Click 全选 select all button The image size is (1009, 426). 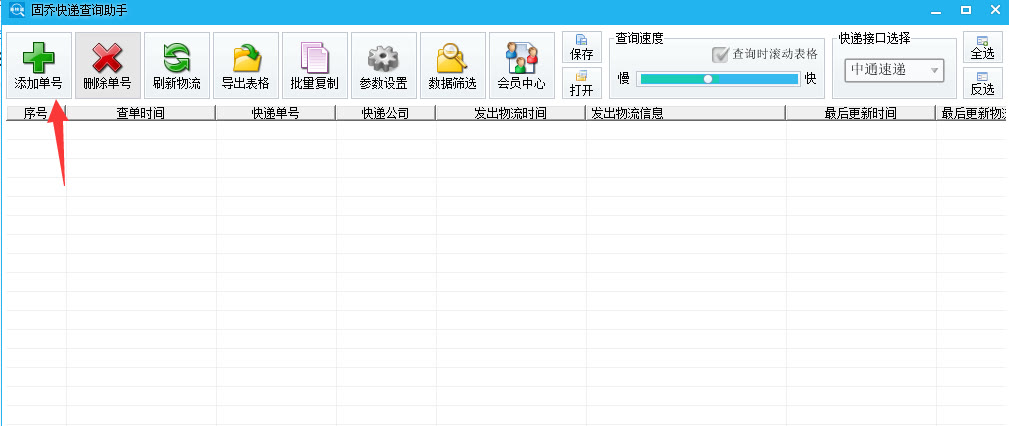click(x=983, y=48)
